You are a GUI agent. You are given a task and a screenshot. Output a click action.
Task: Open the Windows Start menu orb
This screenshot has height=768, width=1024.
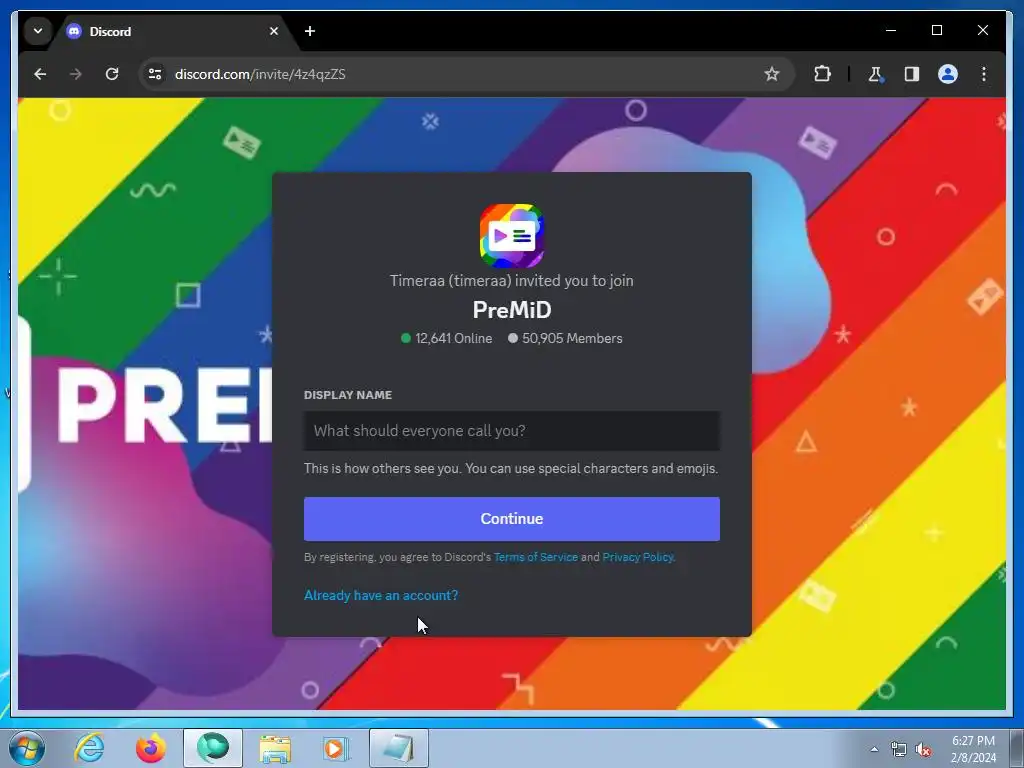(27, 748)
